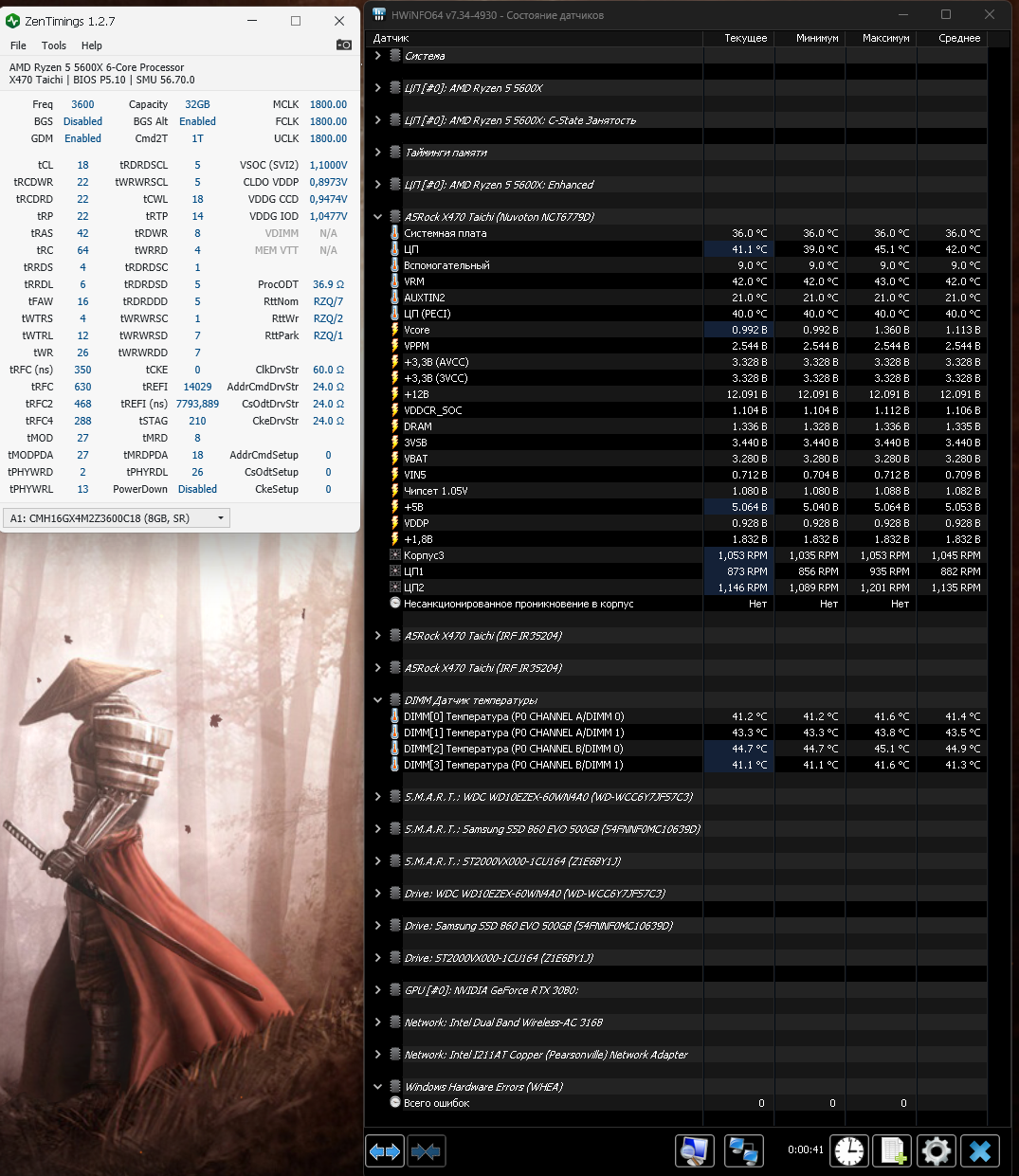This screenshot has height=1176, width=1019.
Task: Click the 0:00:41 elapsed time readout
Action: pyautogui.click(x=806, y=1150)
